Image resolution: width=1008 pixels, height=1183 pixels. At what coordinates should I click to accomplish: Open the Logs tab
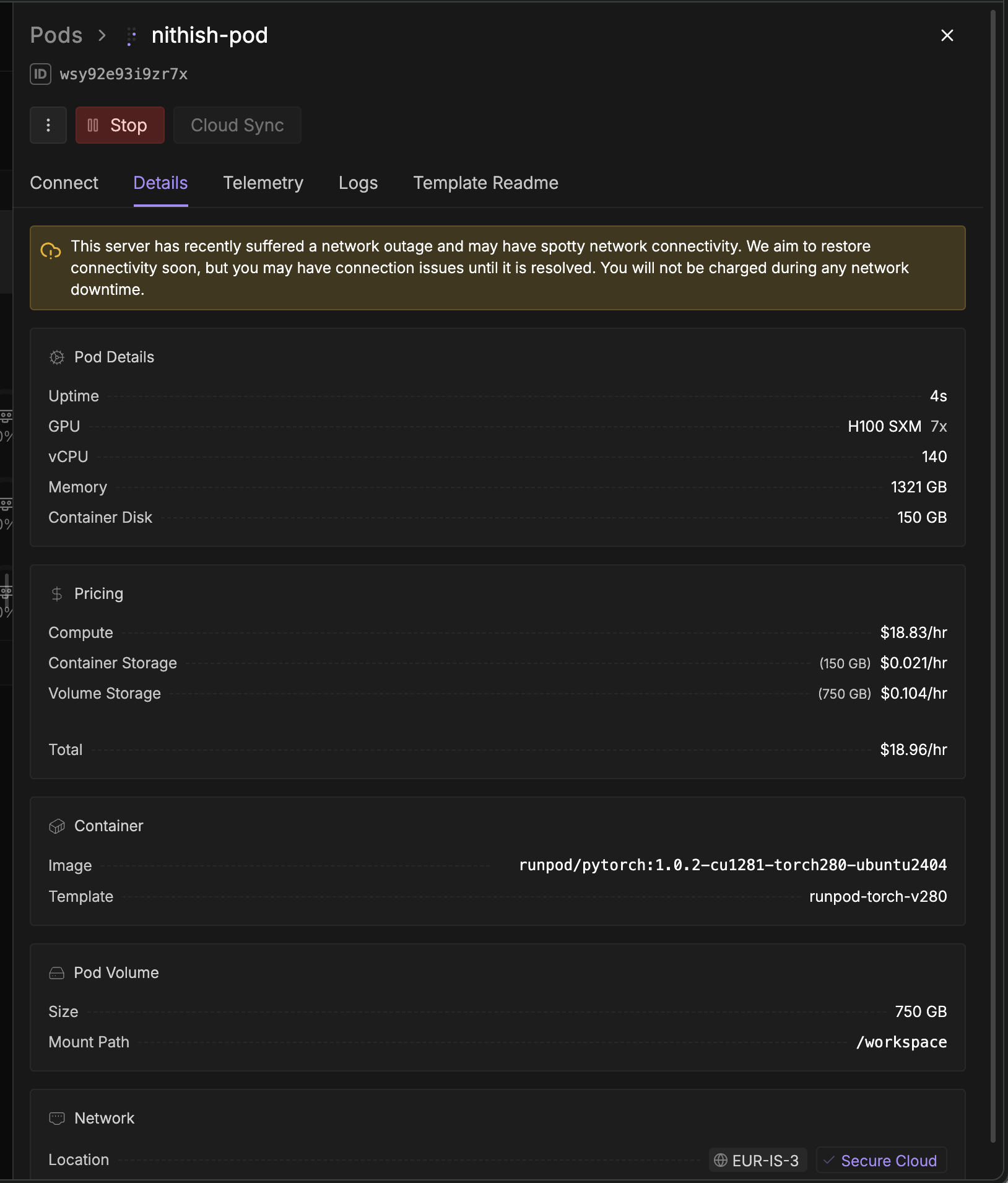point(358,183)
